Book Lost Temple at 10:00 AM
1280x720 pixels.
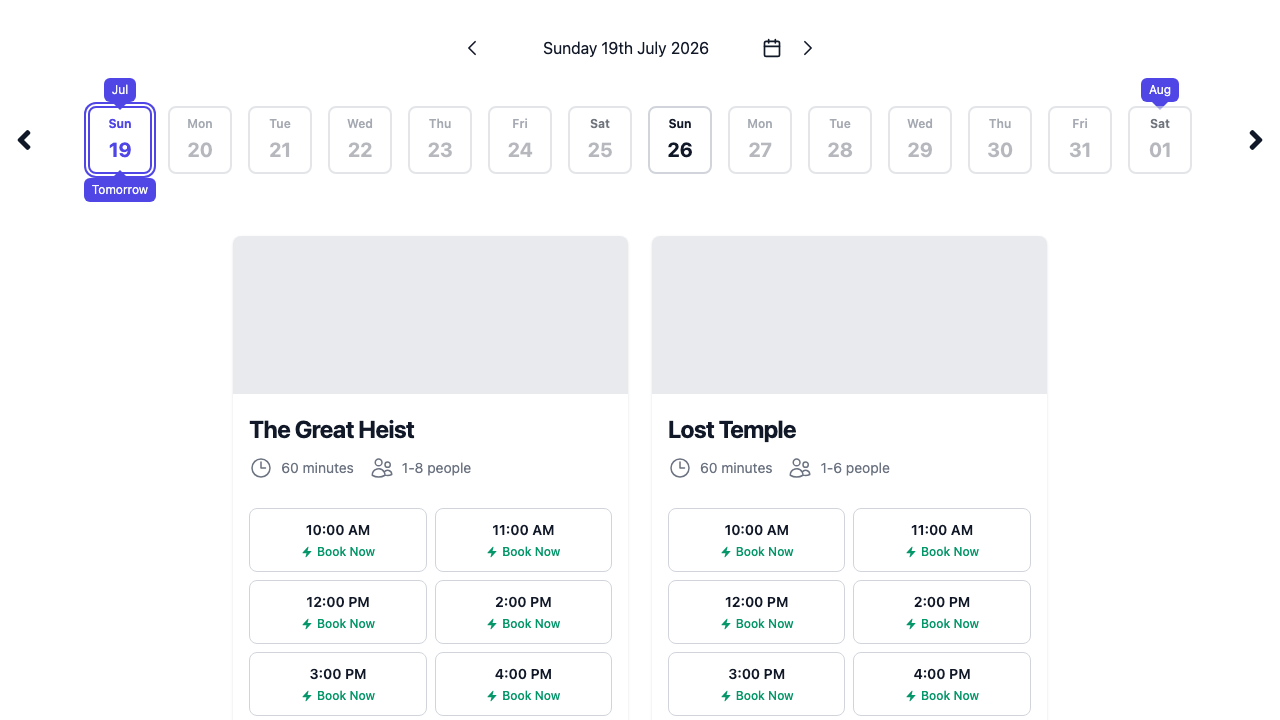(756, 540)
